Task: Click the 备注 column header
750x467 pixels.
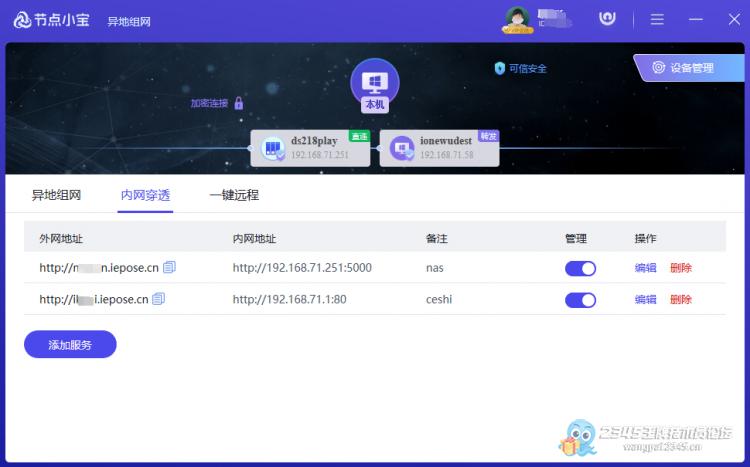Action: click(x=437, y=238)
